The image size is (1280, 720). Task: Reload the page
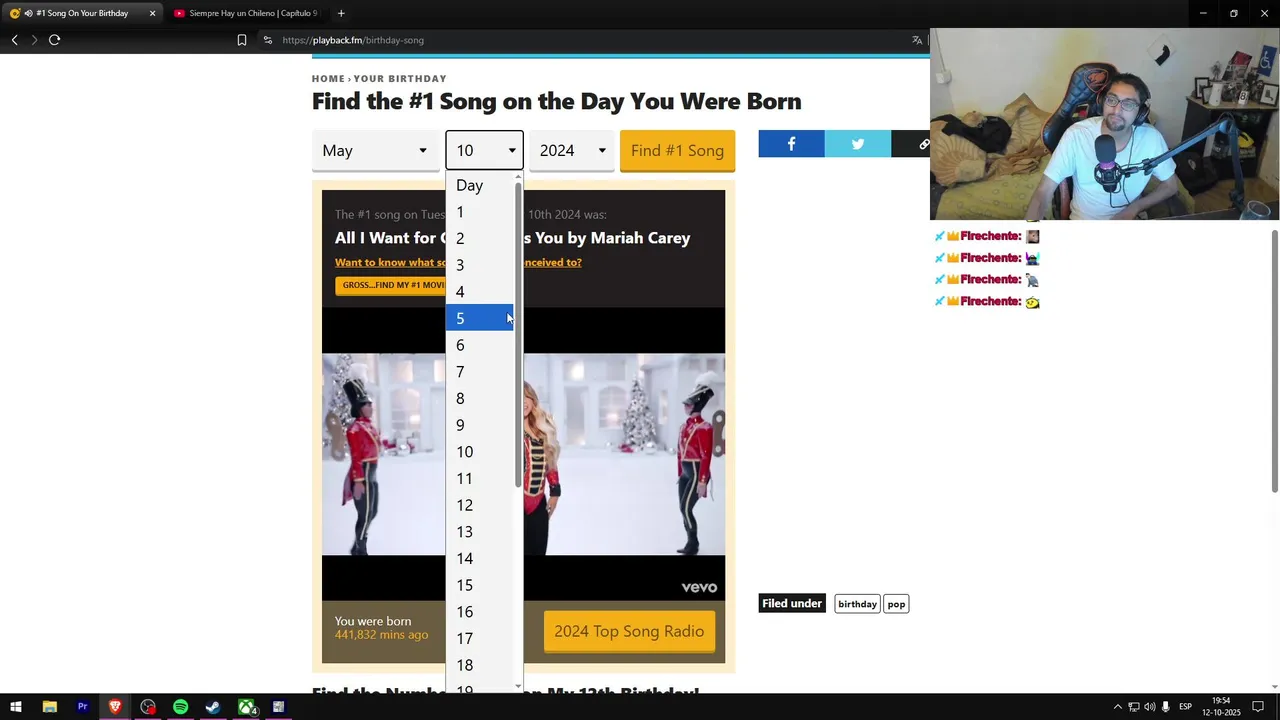click(x=55, y=40)
